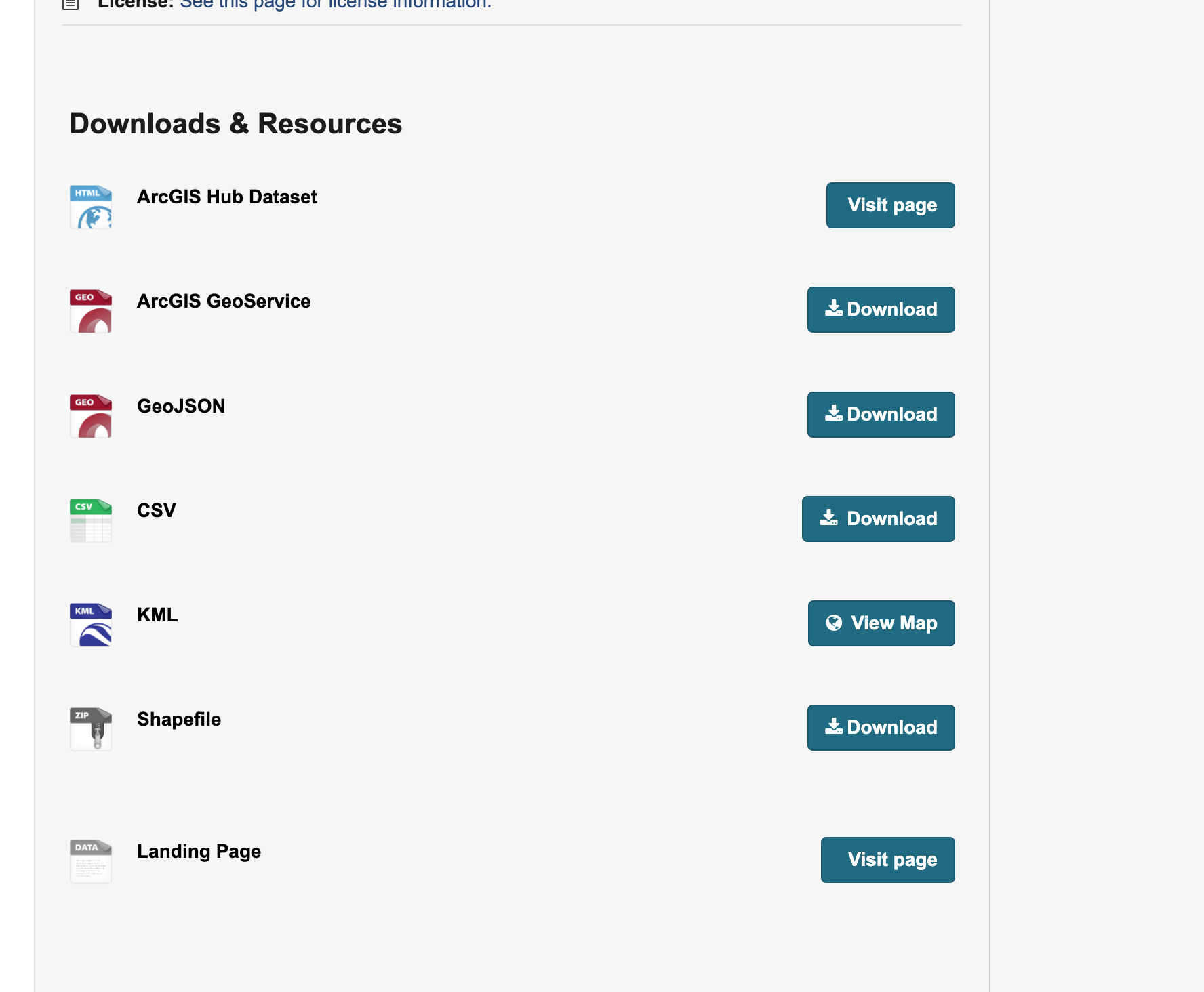
Task: Open the license information link
Action: point(335,5)
